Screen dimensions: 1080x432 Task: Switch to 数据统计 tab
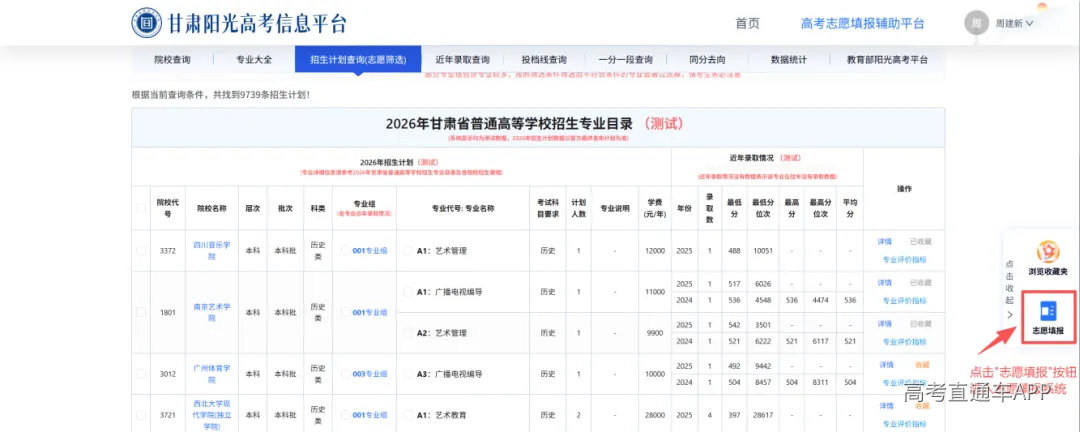[789, 60]
